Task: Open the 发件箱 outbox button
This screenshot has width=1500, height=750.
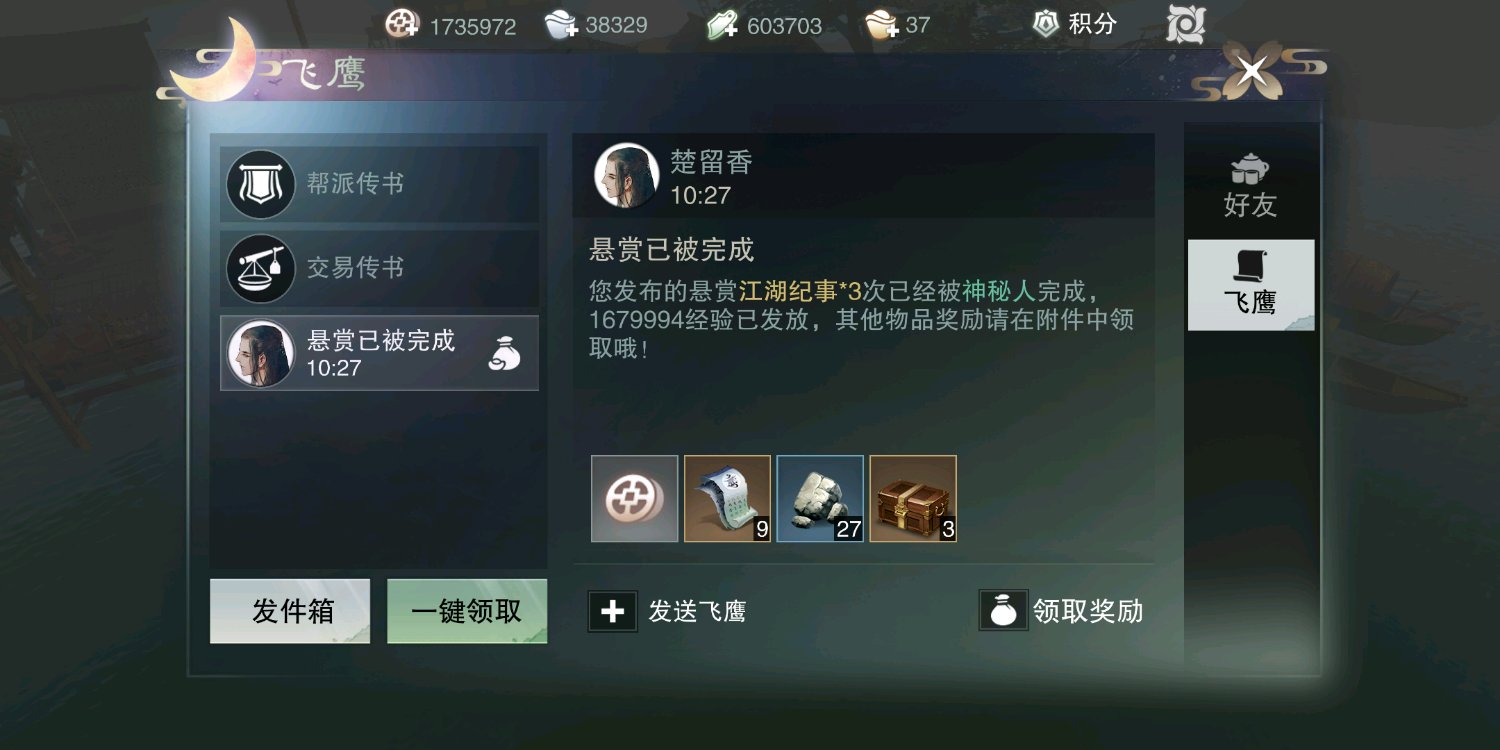Action: click(290, 611)
